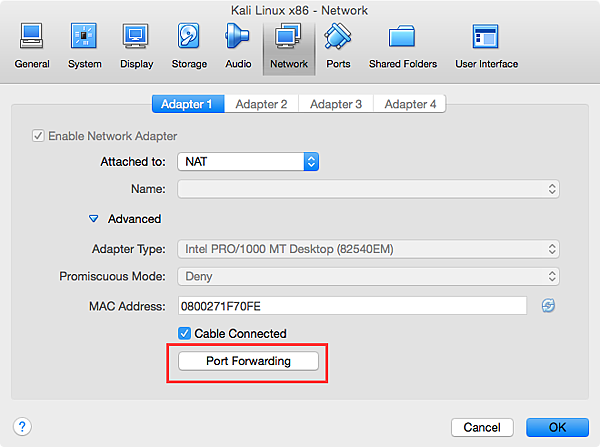
Task: Regenerate the MAC address with refresh icon
Action: (548, 305)
